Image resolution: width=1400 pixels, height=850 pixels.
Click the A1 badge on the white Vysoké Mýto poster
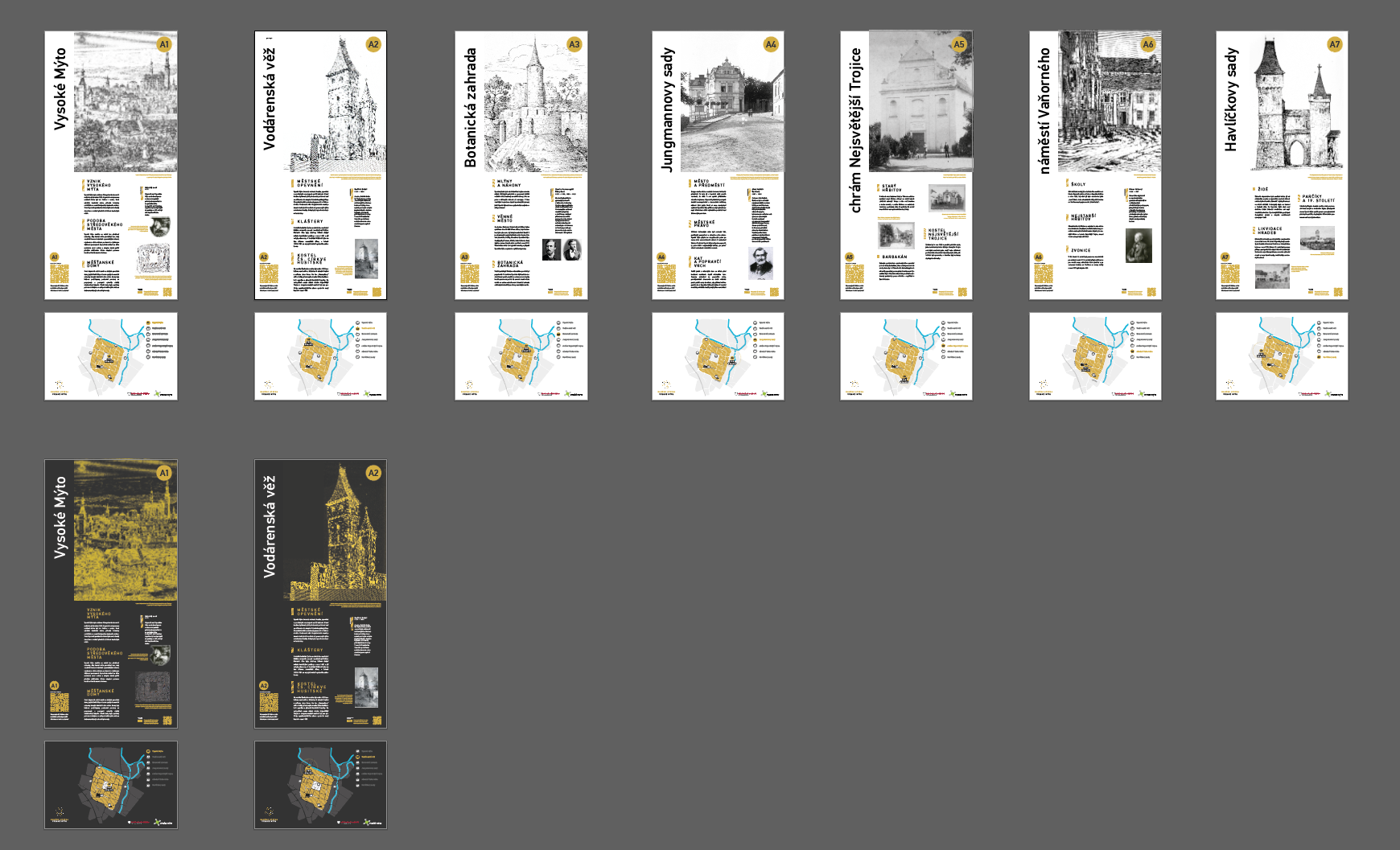pyautogui.click(x=164, y=45)
